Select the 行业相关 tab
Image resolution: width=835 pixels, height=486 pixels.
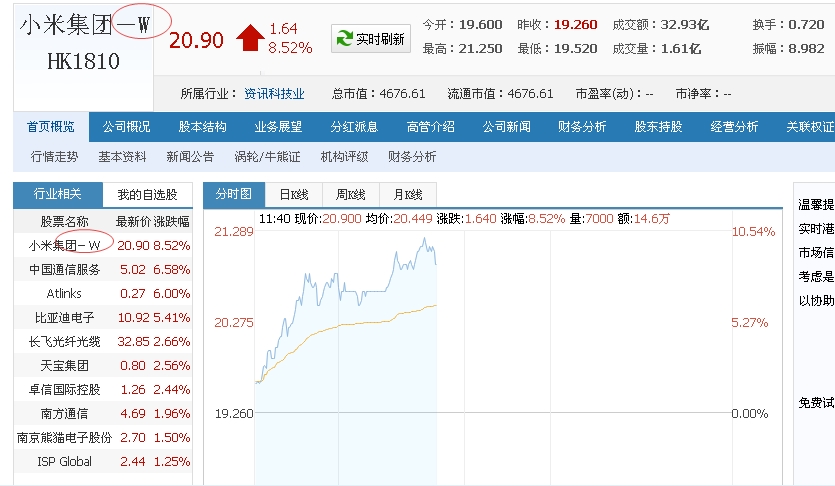58,194
